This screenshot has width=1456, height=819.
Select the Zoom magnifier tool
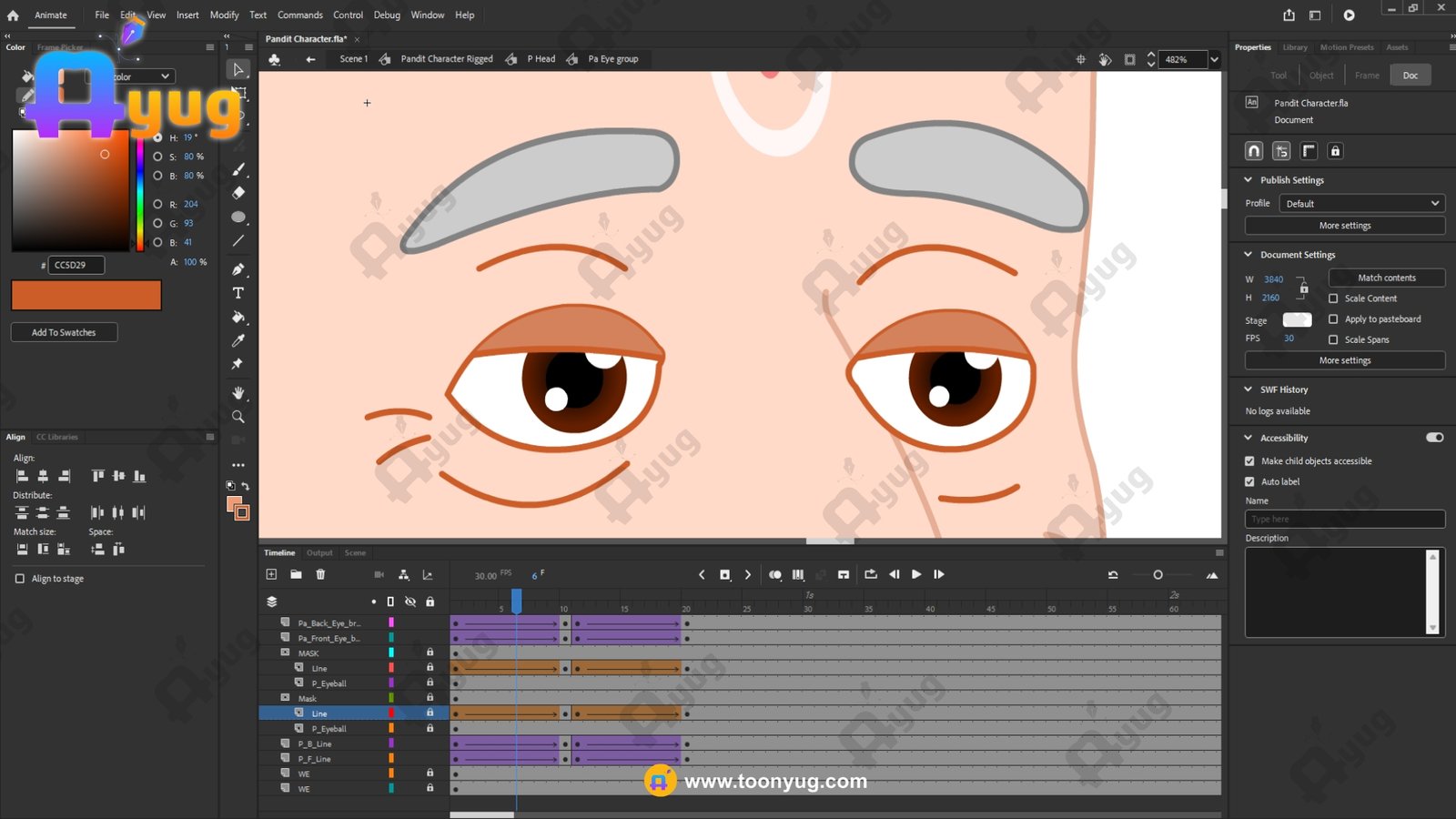(238, 417)
